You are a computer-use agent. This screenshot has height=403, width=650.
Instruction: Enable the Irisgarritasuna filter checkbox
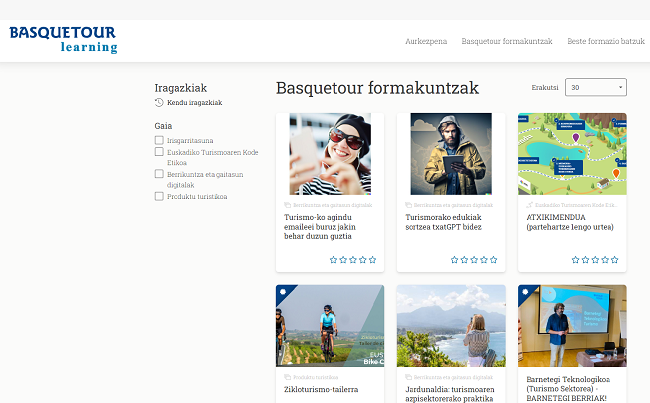click(x=159, y=141)
